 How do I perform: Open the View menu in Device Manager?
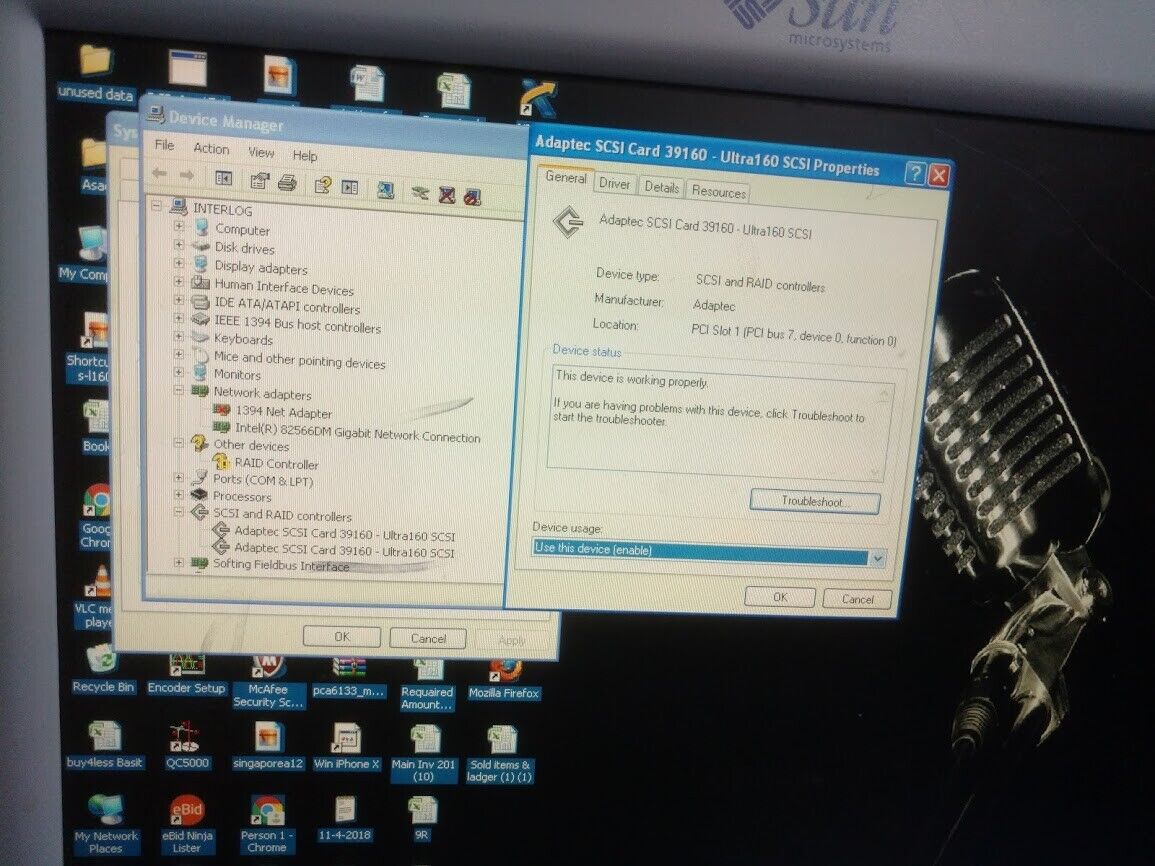[261, 152]
